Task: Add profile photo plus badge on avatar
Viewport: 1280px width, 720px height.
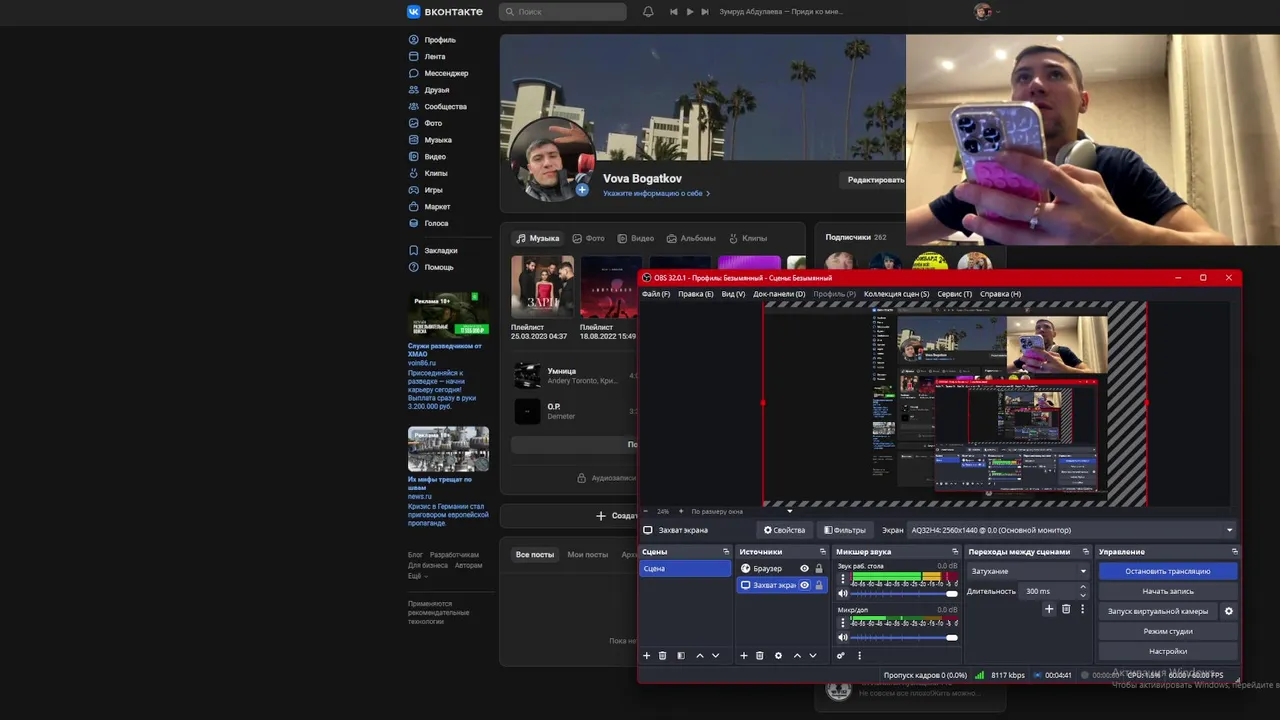Action: click(x=582, y=189)
